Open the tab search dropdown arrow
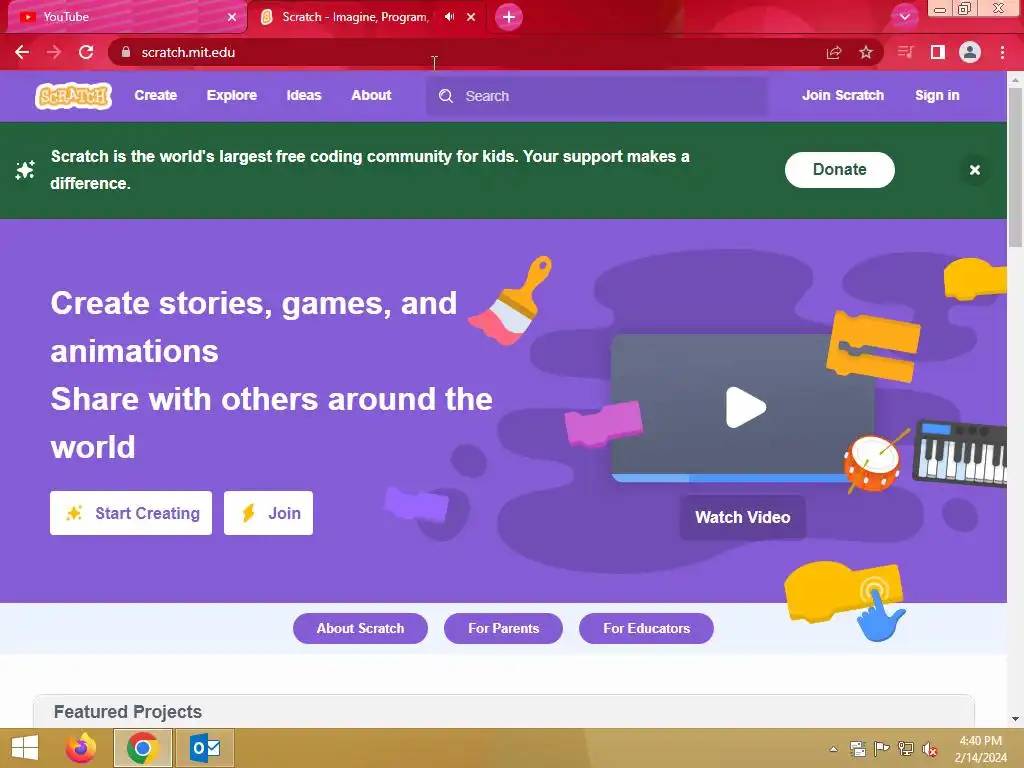 click(904, 17)
